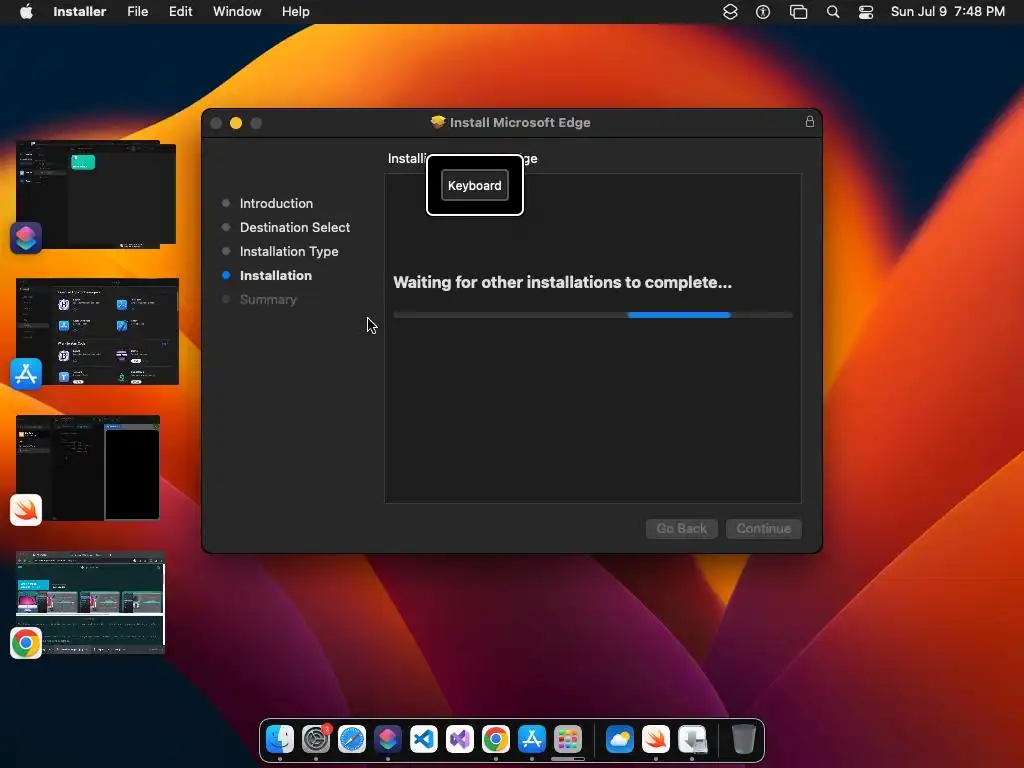Open the File menu
1024x768 pixels.
138,11
